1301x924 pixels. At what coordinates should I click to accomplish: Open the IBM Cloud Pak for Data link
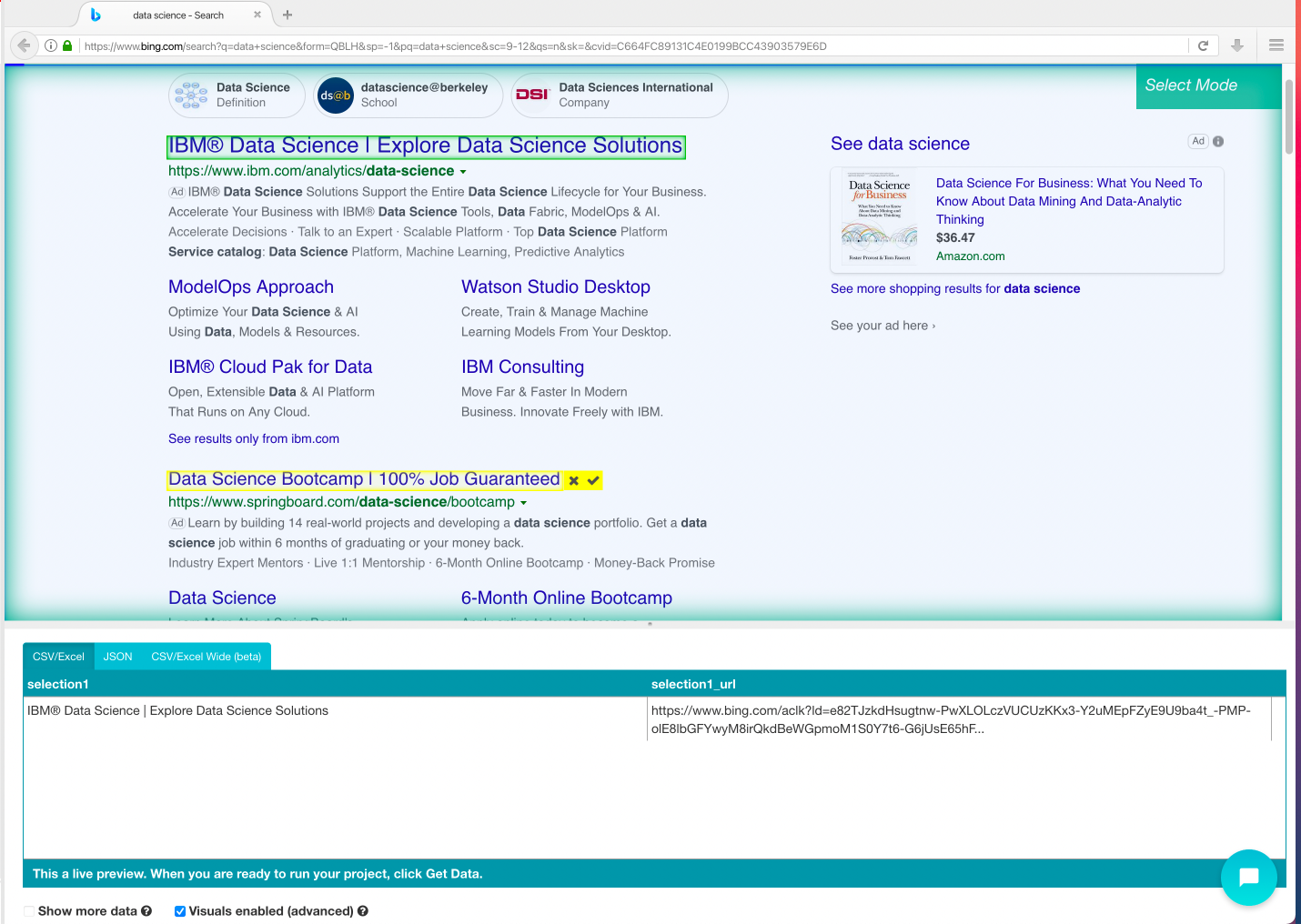click(x=270, y=367)
